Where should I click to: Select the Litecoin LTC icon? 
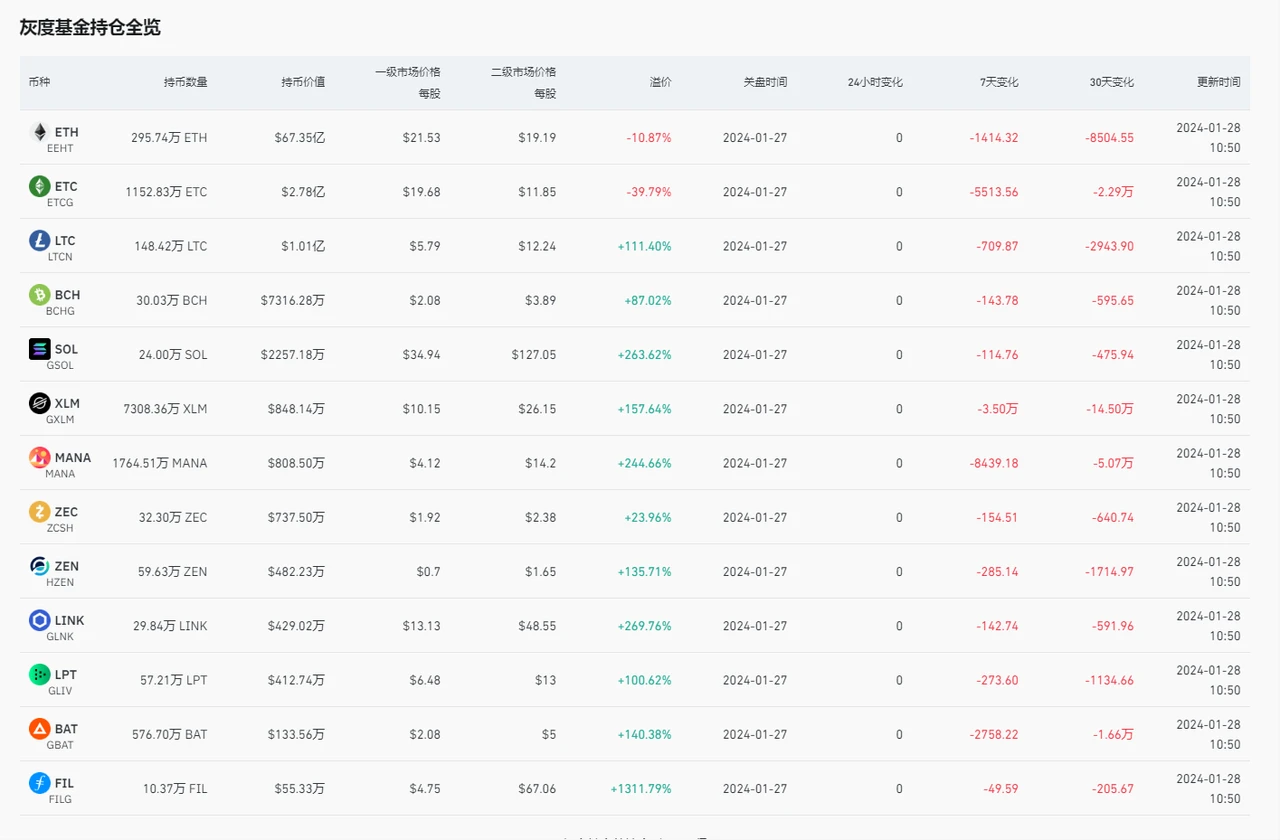(40, 240)
